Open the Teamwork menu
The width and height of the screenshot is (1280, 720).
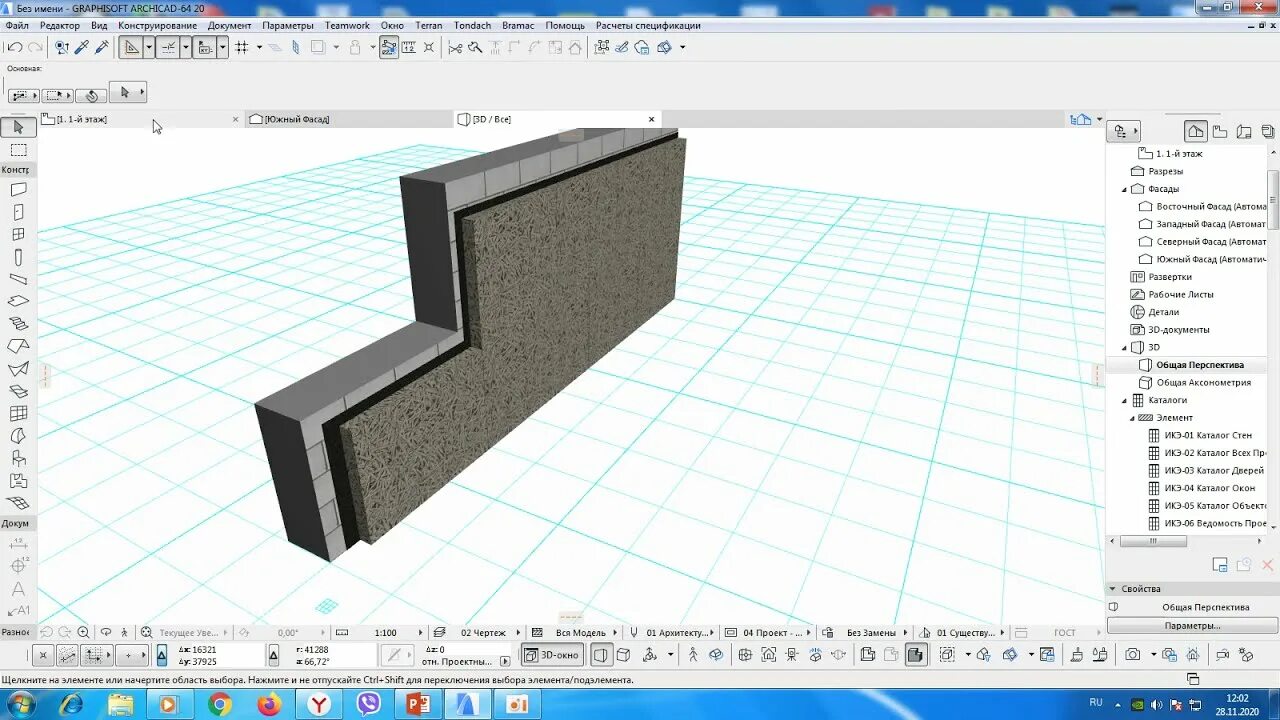tap(347, 25)
